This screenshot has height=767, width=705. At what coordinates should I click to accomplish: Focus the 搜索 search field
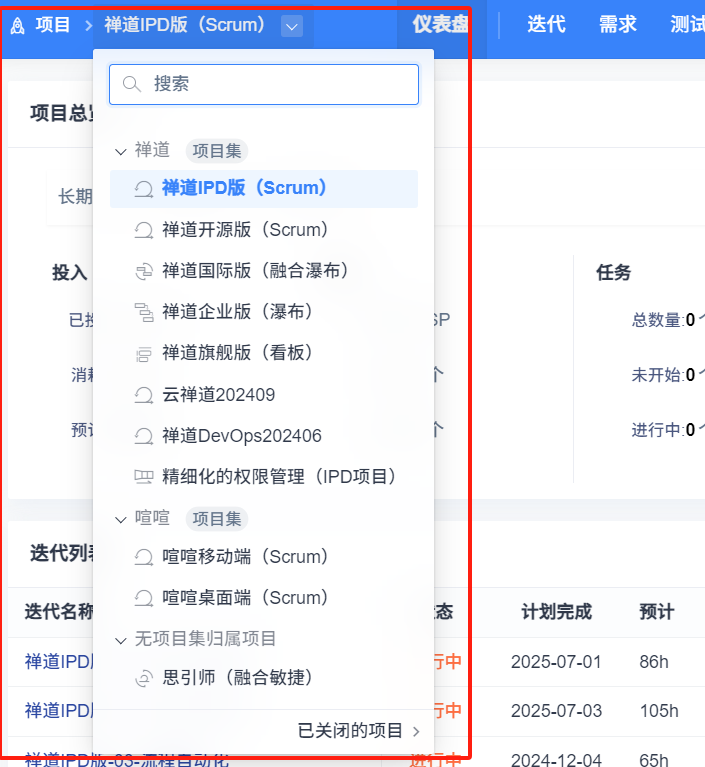(x=264, y=84)
